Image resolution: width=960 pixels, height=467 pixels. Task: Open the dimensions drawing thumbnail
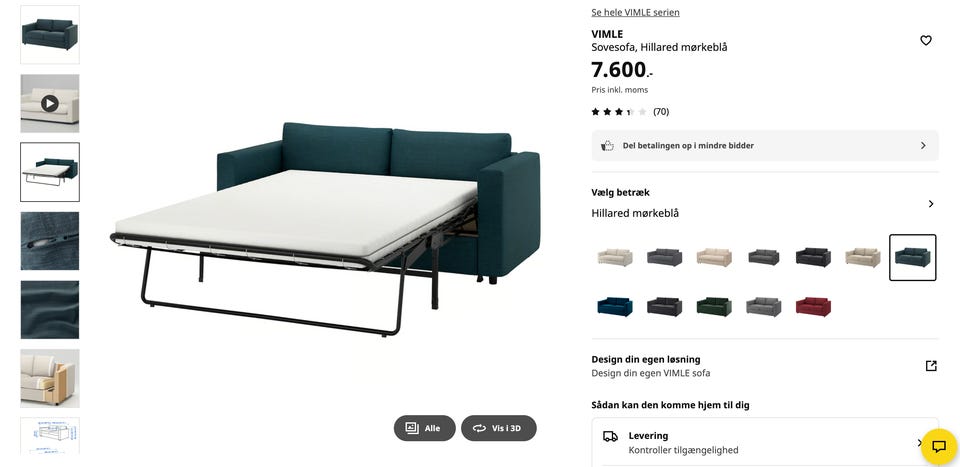click(50, 435)
